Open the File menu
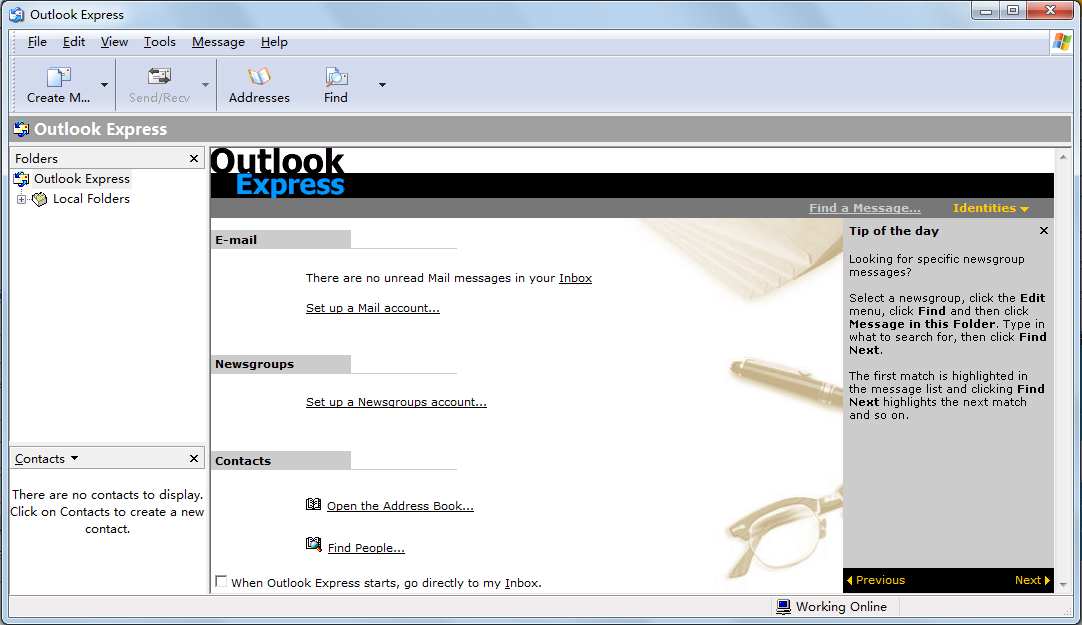Viewport: 1082px width, 625px height. click(x=37, y=42)
